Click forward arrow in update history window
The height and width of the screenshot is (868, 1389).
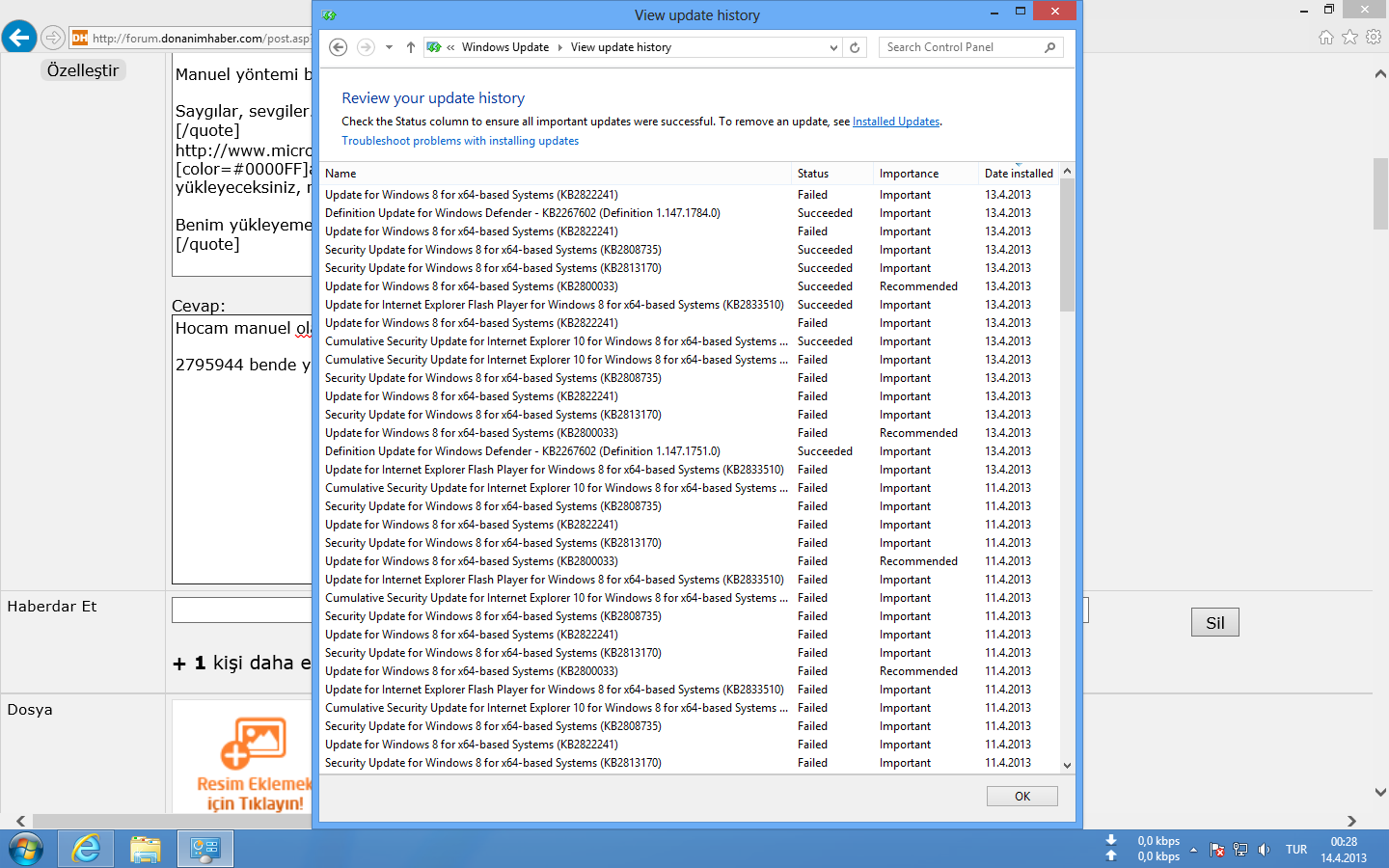point(366,47)
